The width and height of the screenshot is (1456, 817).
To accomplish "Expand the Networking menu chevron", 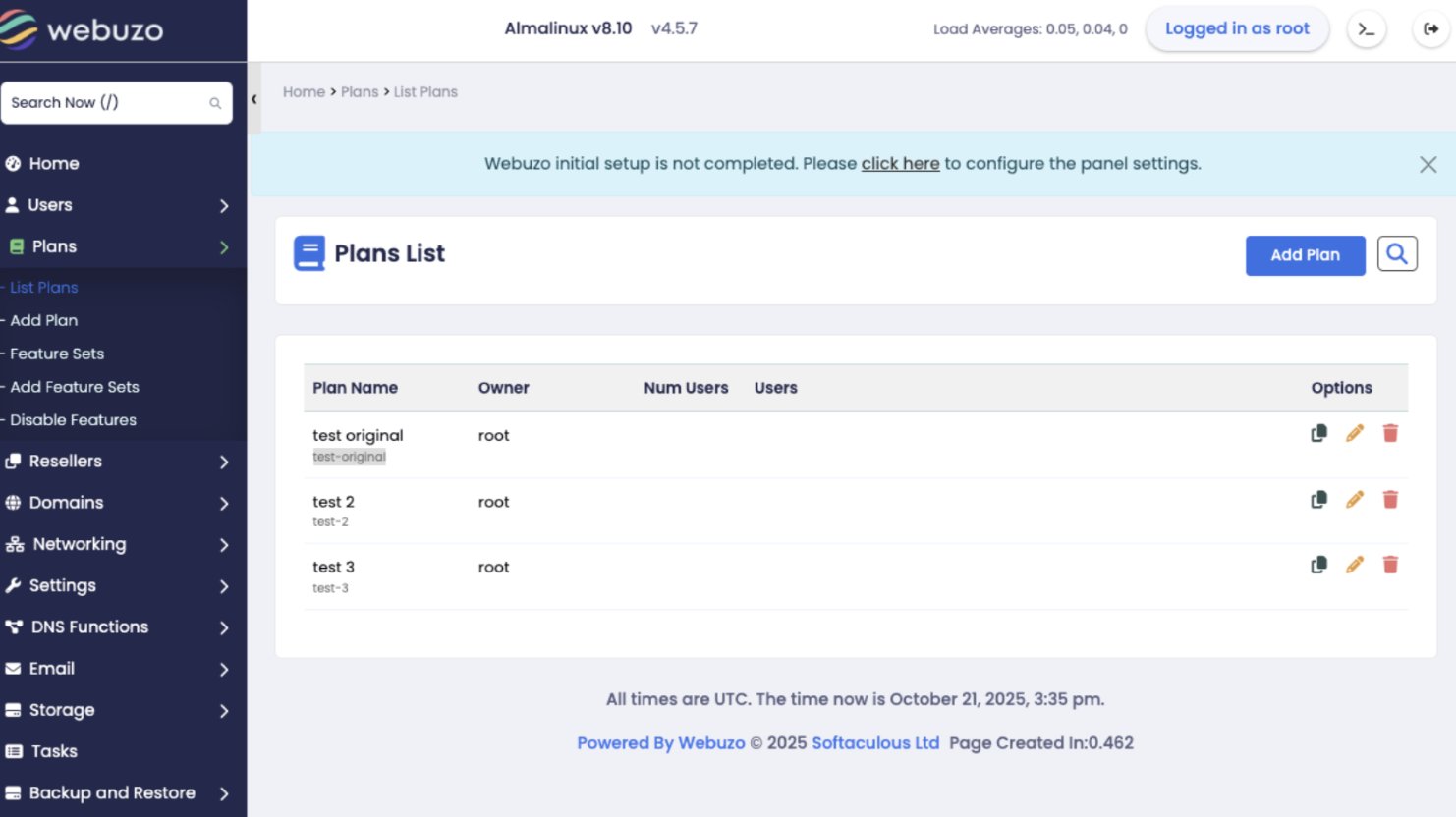I will (224, 545).
